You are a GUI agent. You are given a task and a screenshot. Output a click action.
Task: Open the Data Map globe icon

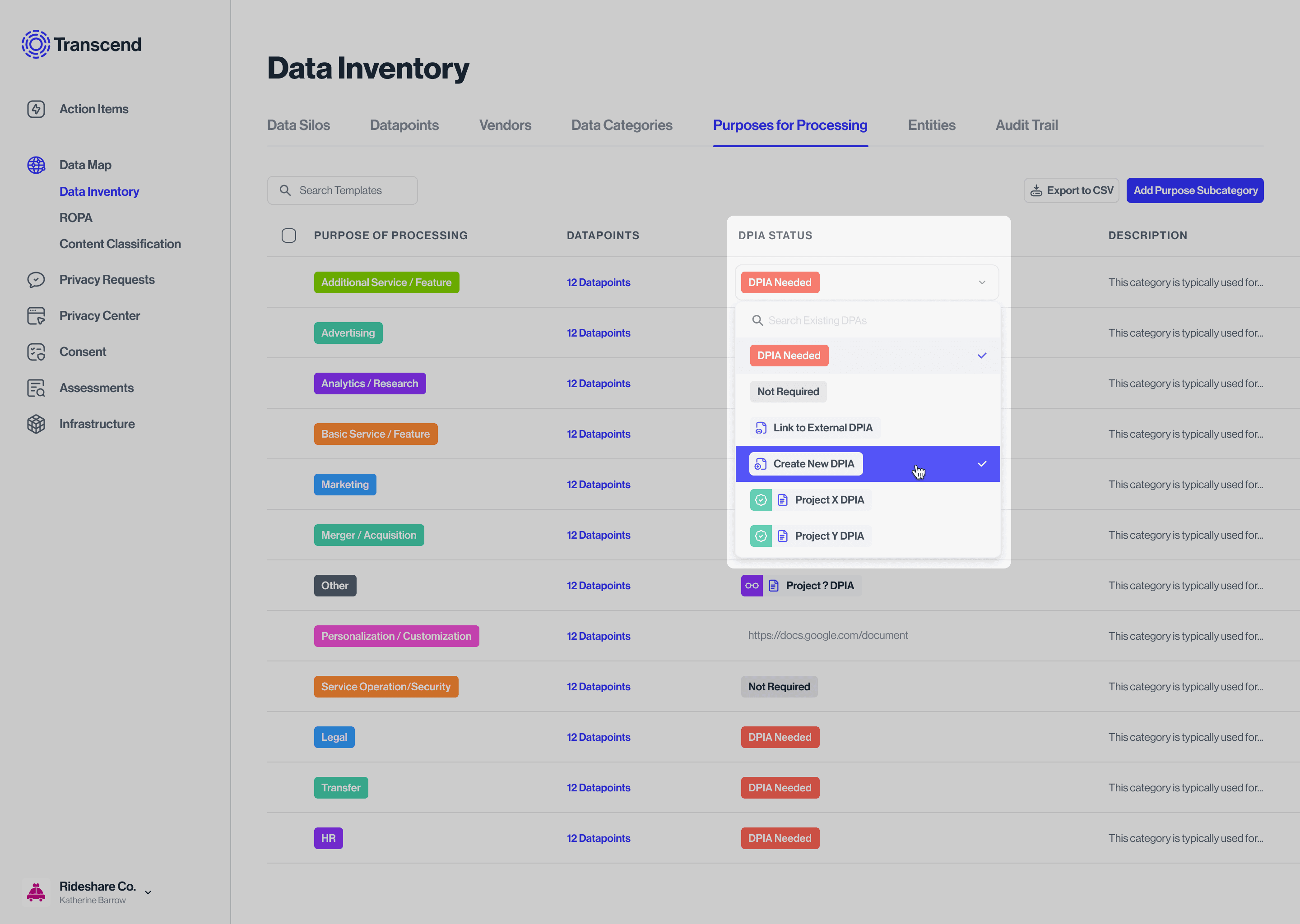(36, 165)
